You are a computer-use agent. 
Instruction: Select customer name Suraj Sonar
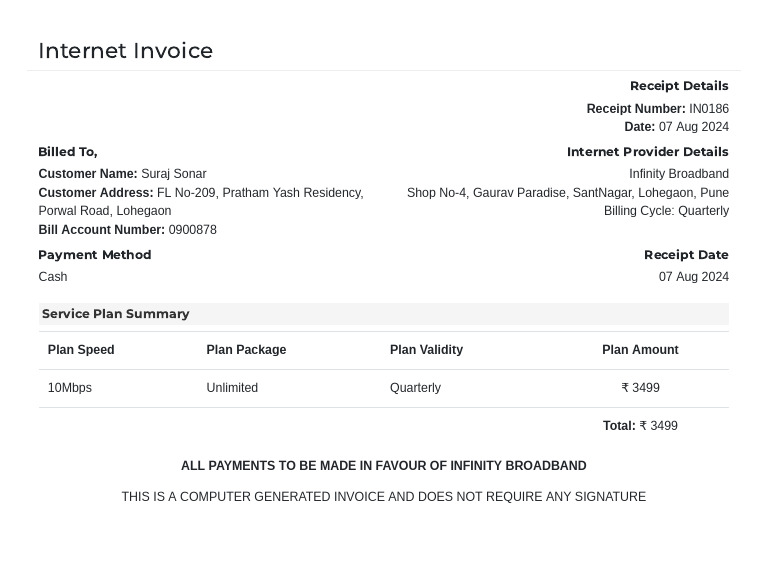click(174, 174)
